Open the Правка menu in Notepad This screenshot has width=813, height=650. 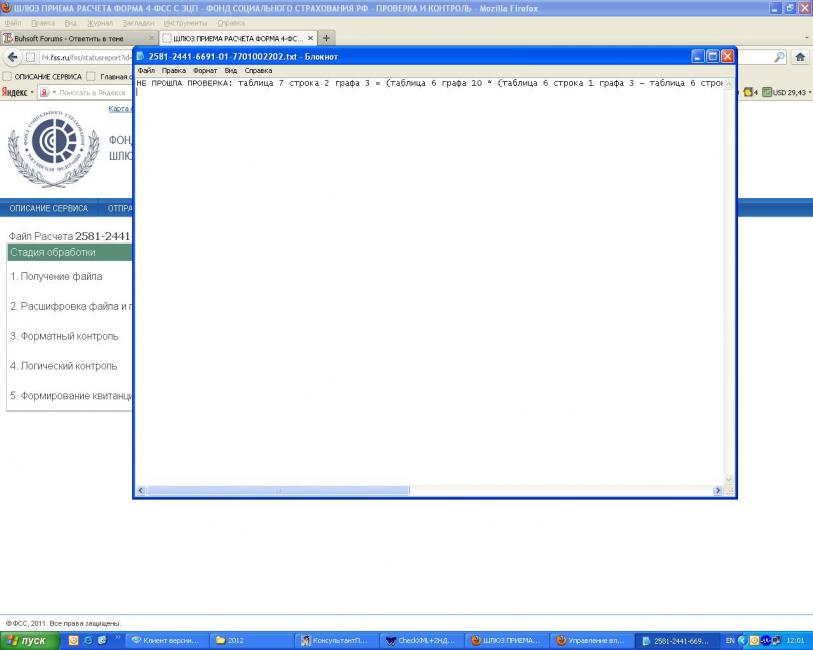[x=173, y=71]
